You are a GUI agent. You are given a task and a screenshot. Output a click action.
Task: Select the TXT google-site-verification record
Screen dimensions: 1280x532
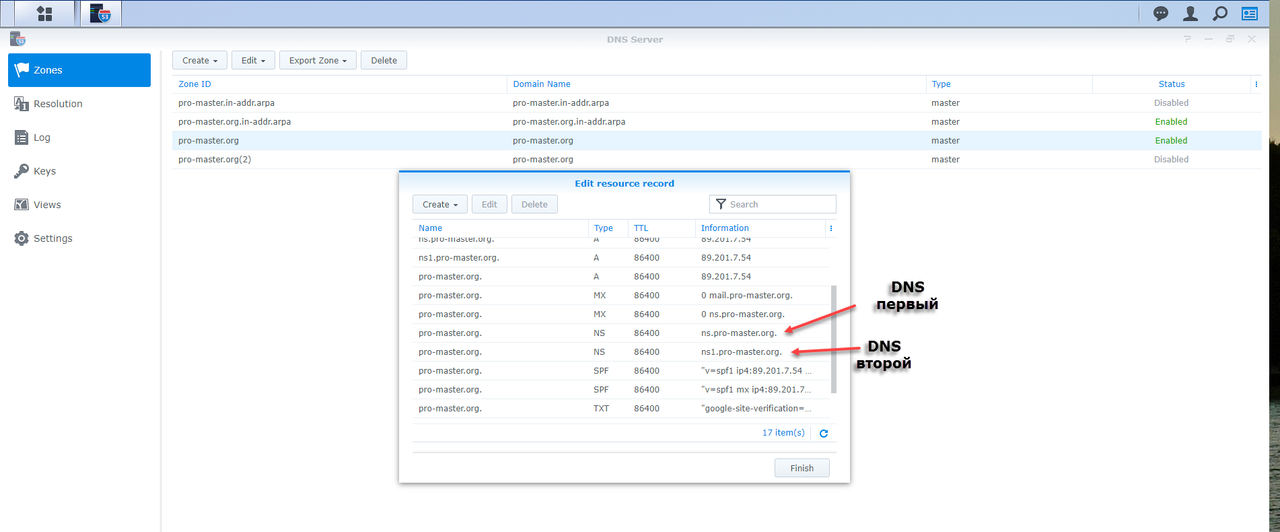pyautogui.click(x=621, y=408)
